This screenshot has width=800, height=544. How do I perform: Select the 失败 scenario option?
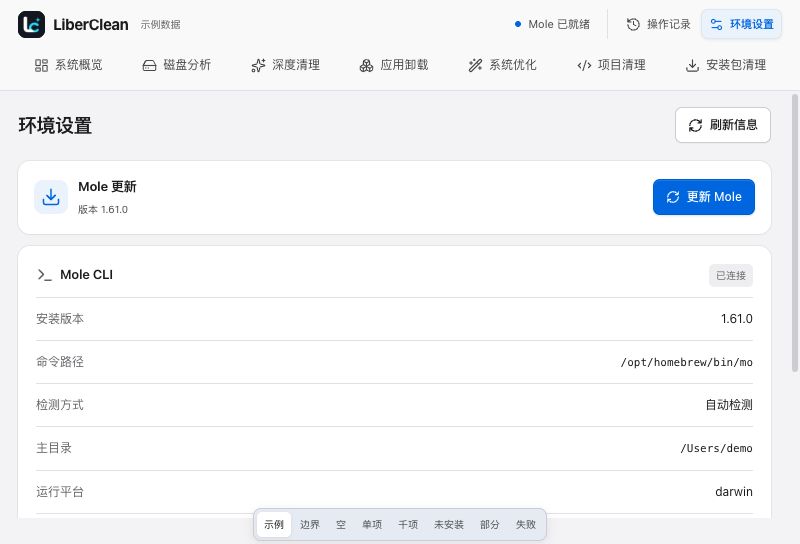526,525
